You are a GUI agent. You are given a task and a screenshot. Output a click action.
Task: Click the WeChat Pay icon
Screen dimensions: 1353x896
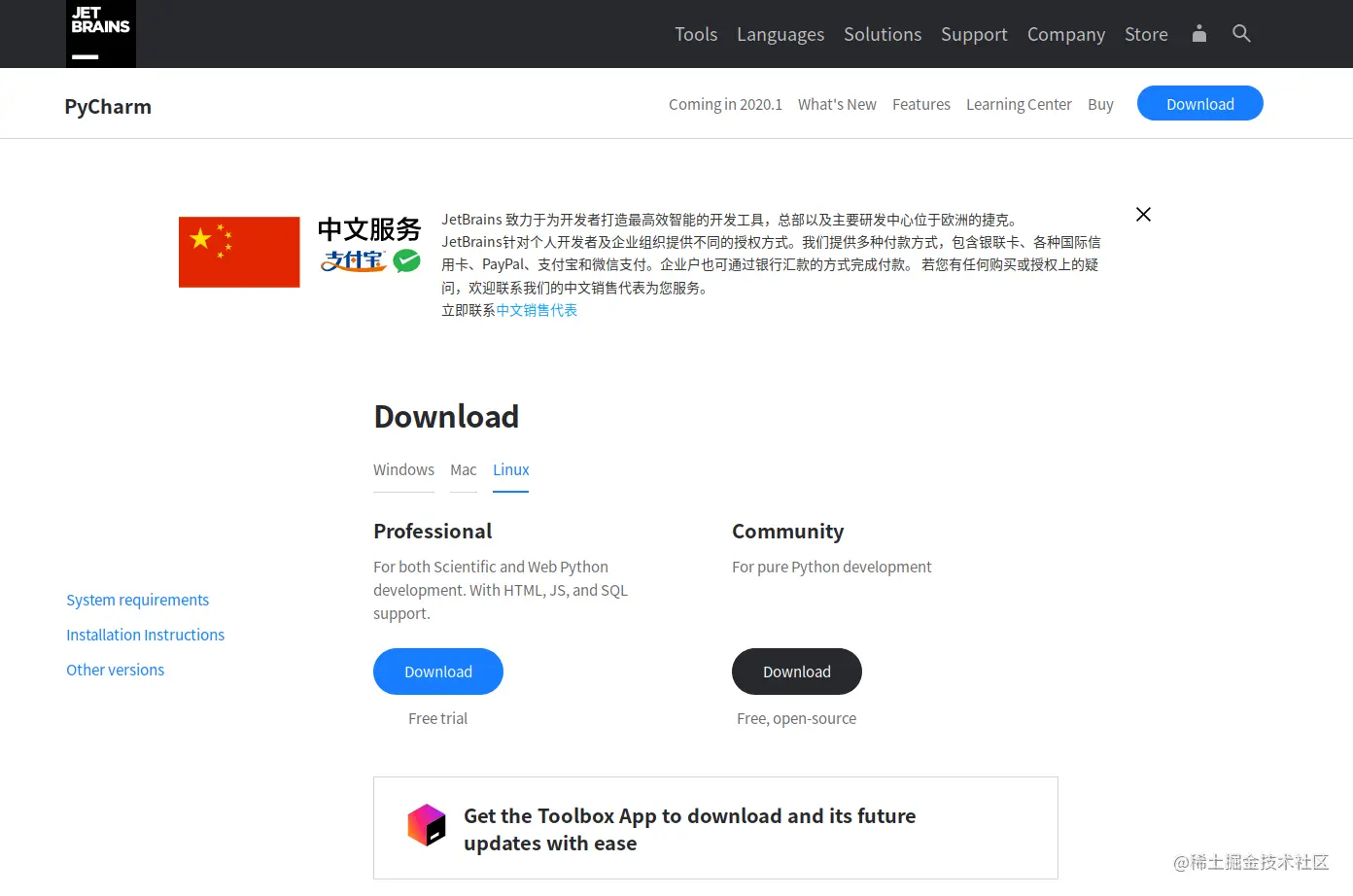tap(406, 260)
